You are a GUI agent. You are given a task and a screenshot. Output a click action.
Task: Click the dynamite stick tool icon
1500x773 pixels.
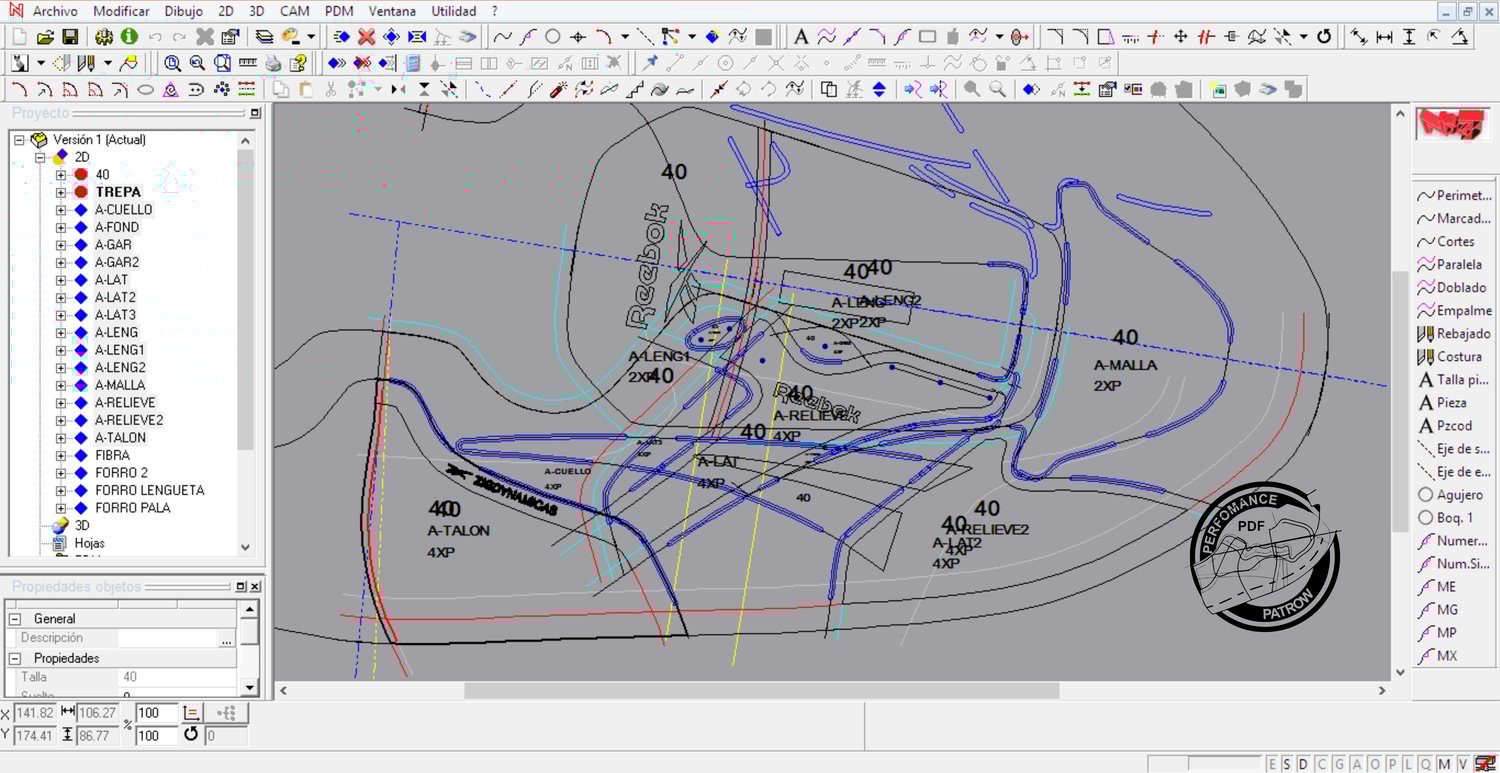pyautogui.click(x=559, y=89)
